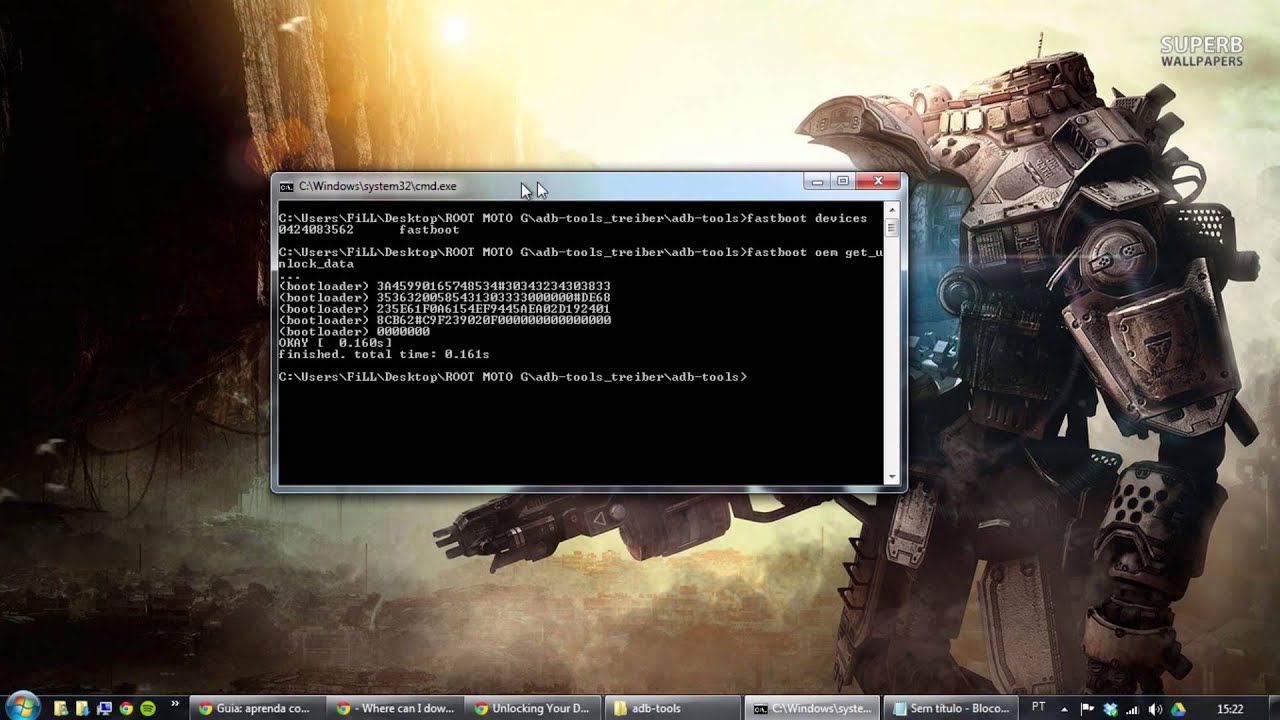Screen dimensions: 1280x720
Task: Click the Dropbox tray icon
Action: point(1110,708)
